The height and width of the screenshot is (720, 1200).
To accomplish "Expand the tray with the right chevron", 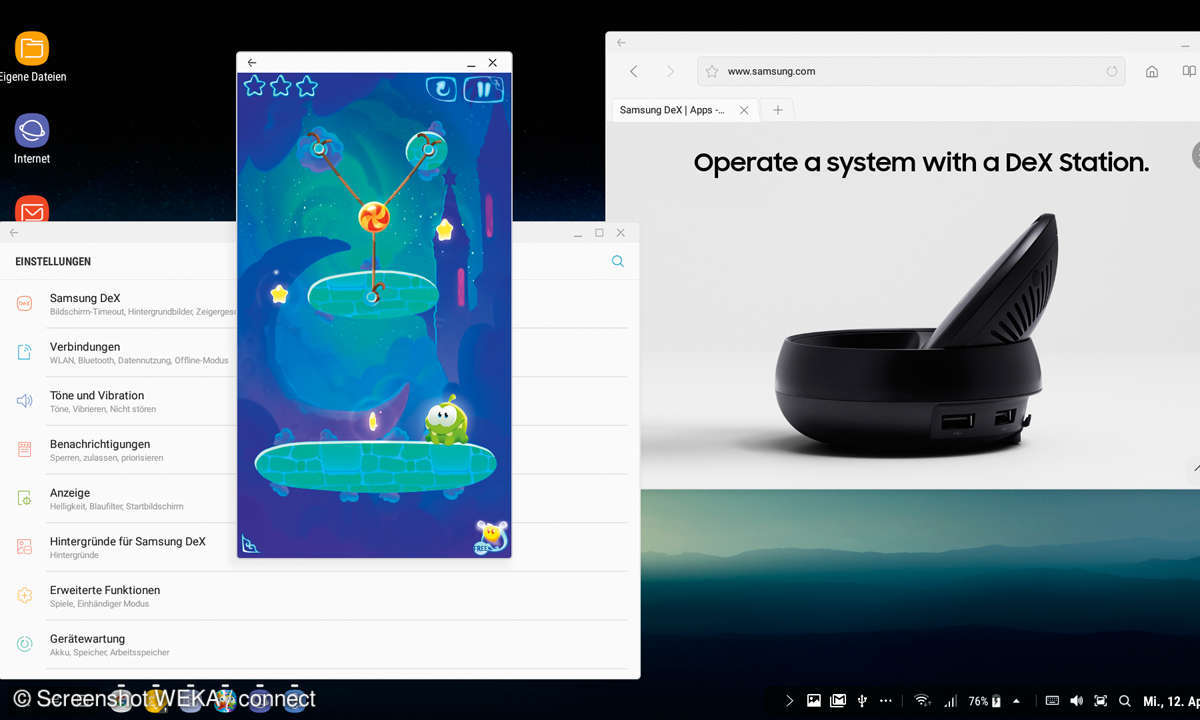I will pyautogui.click(x=789, y=701).
